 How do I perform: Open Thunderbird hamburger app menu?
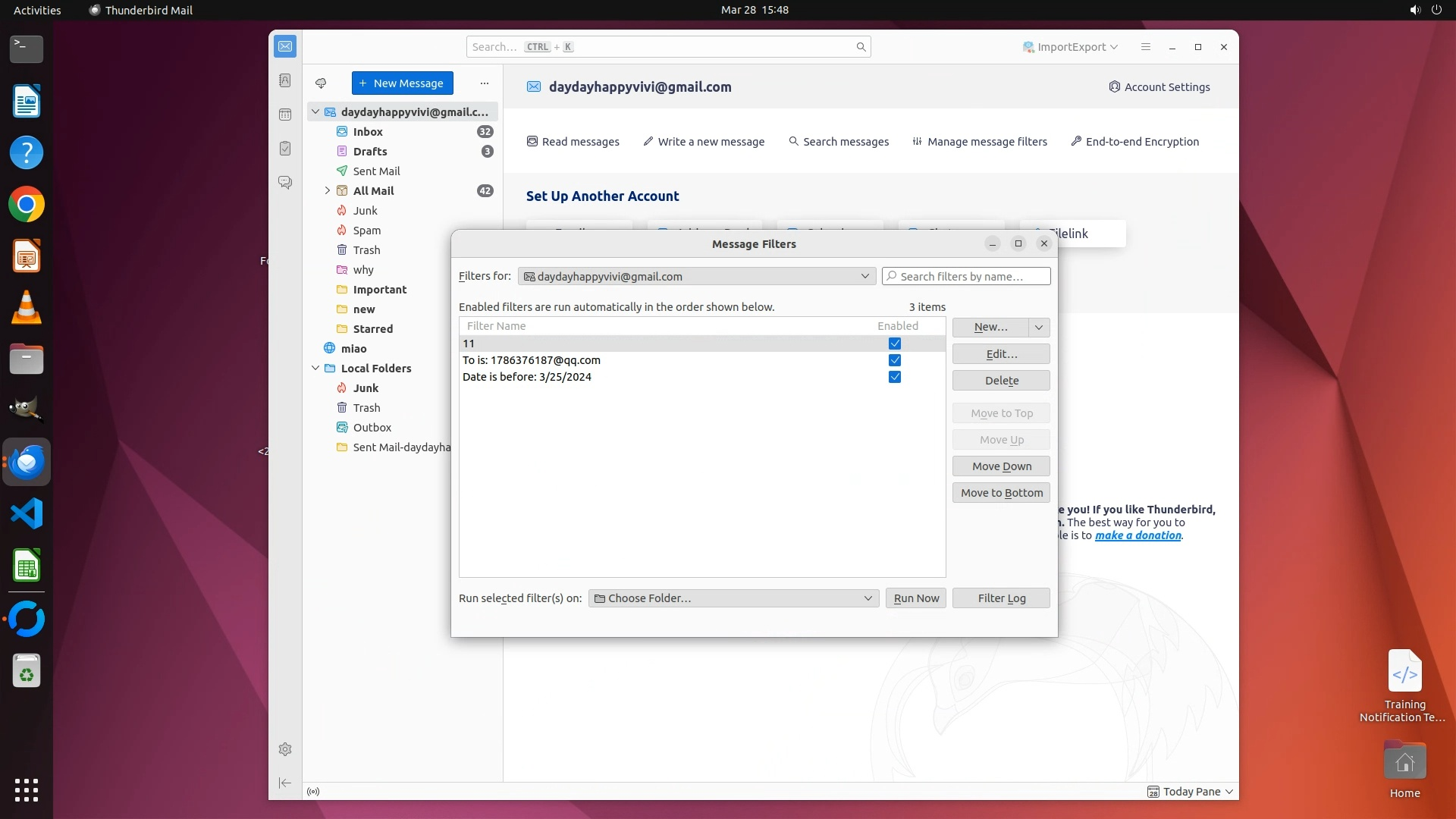coord(1146,47)
